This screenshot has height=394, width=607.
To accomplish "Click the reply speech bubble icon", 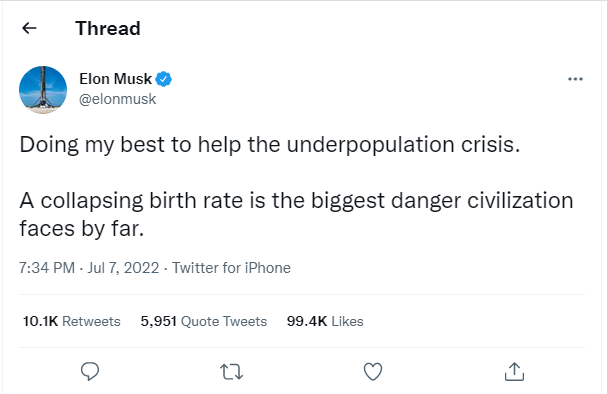I will tap(90, 371).
